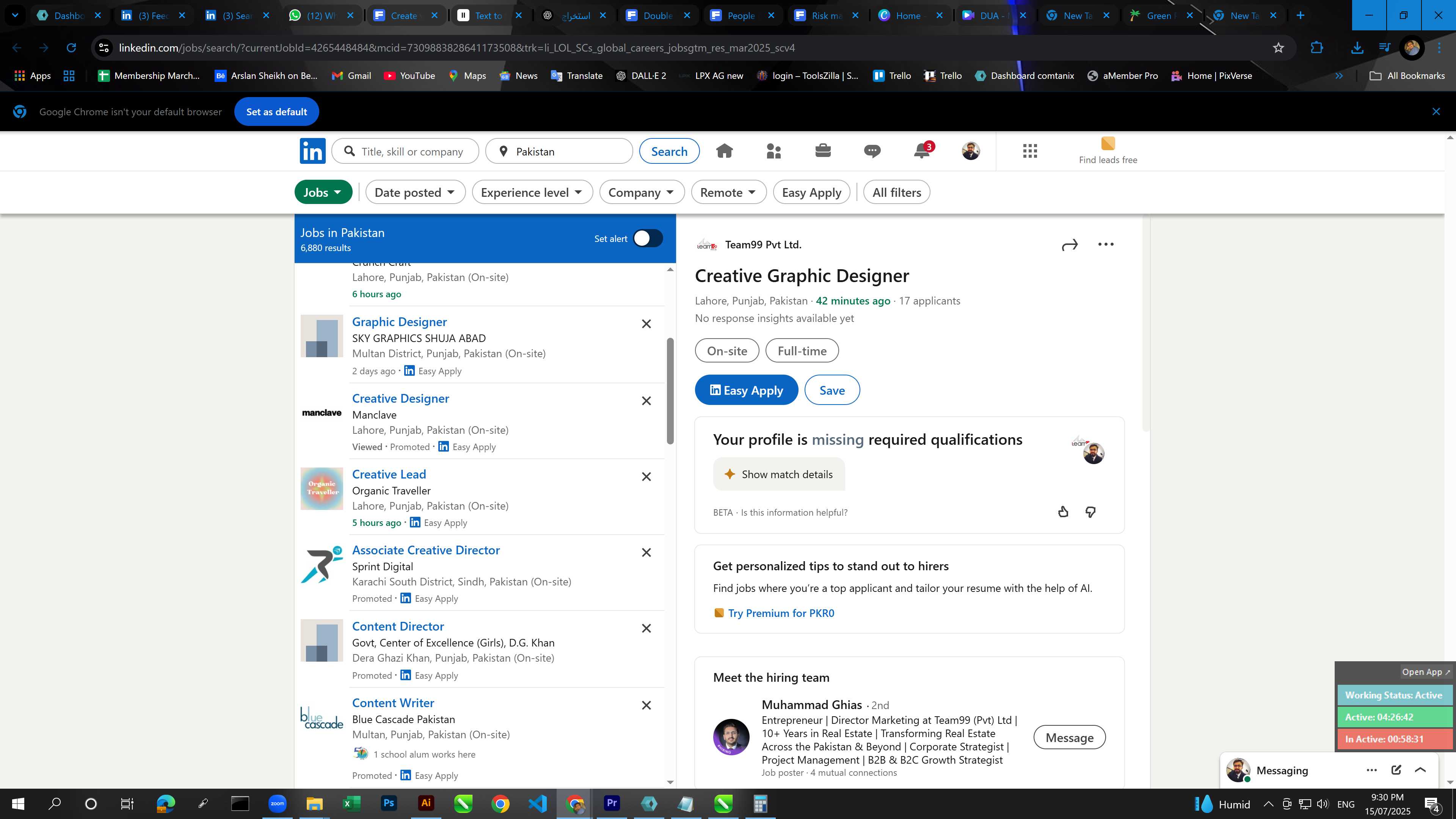
Task: Bookmark this page with the star icon
Action: point(1279,48)
